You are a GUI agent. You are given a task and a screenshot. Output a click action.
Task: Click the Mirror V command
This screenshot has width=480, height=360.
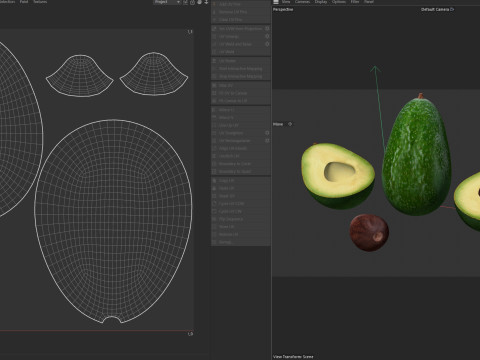click(241, 117)
